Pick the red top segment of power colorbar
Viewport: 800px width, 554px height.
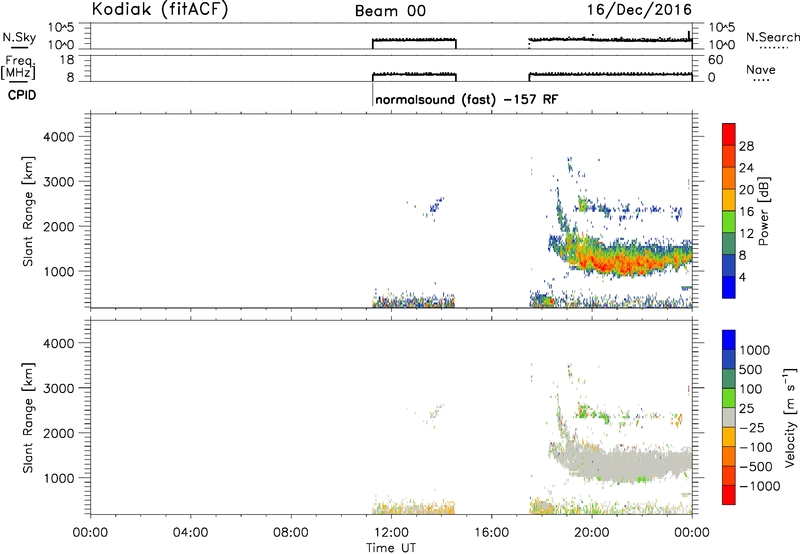pyautogui.click(x=729, y=135)
